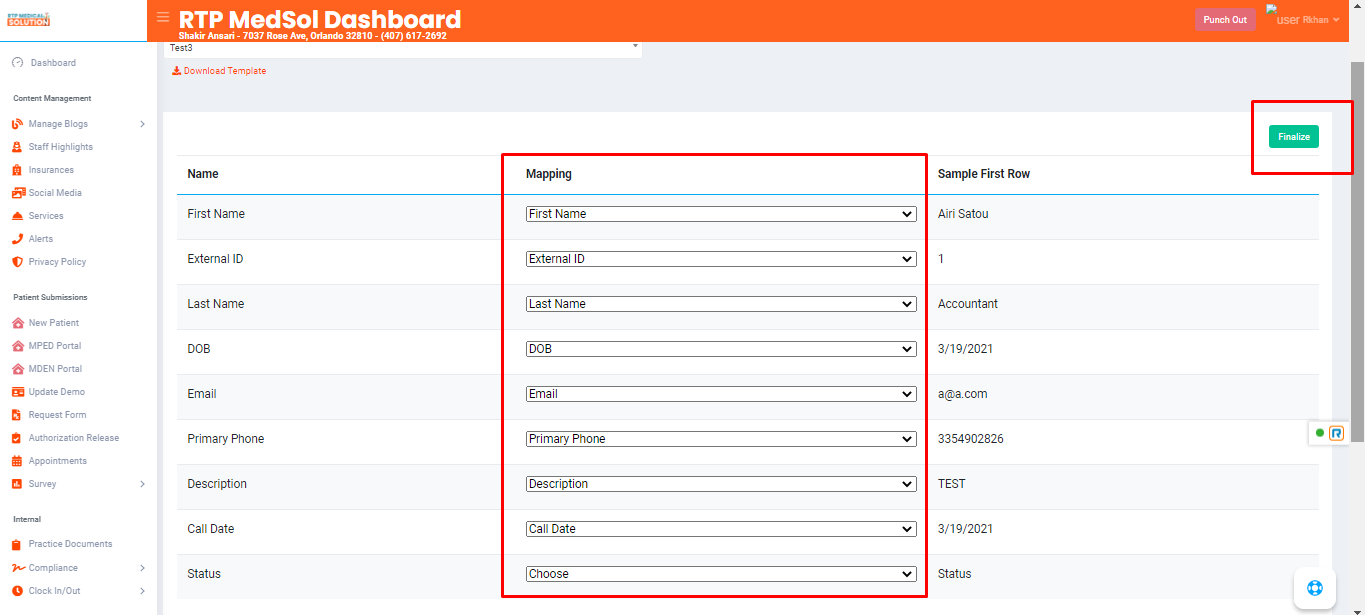1365x615 pixels.
Task: Open the Description mapping dropdown
Action: [721, 484]
